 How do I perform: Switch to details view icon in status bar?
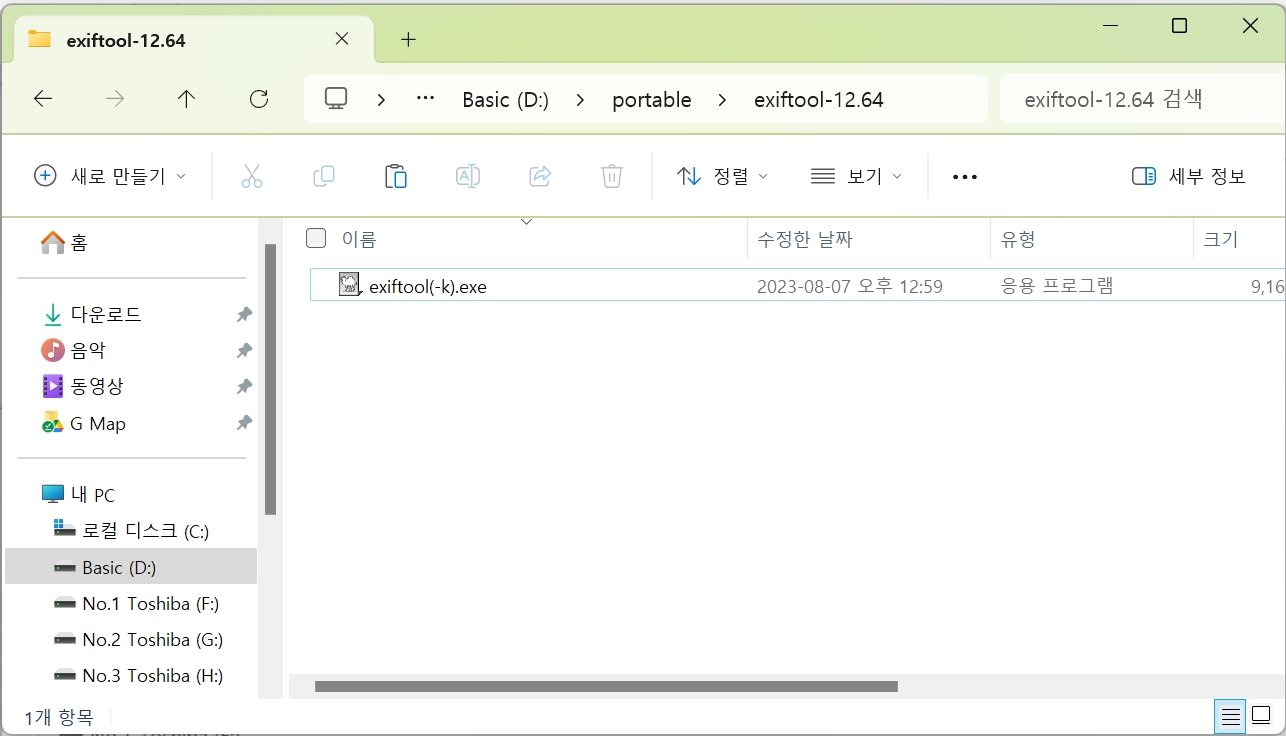click(1231, 716)
